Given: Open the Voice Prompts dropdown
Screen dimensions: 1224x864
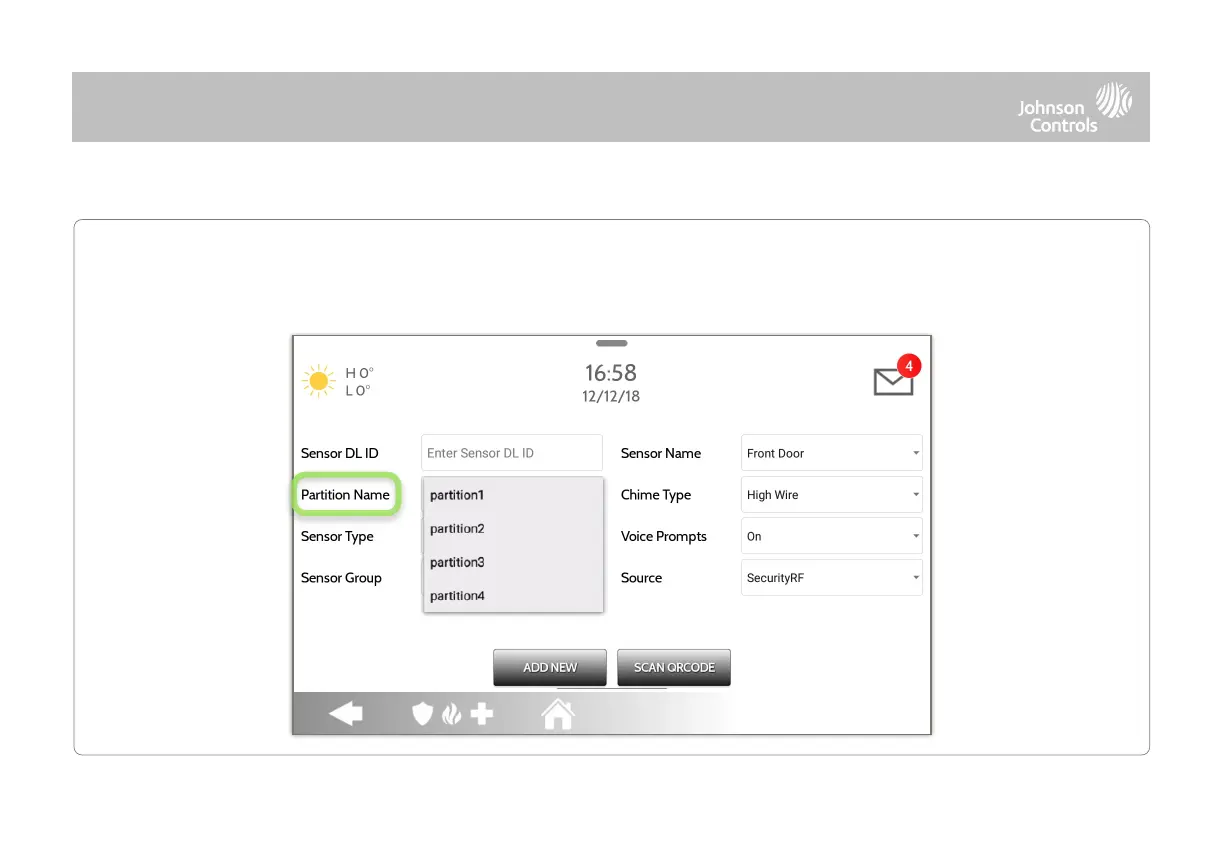Looking at the screenshot, I should 832,536.
